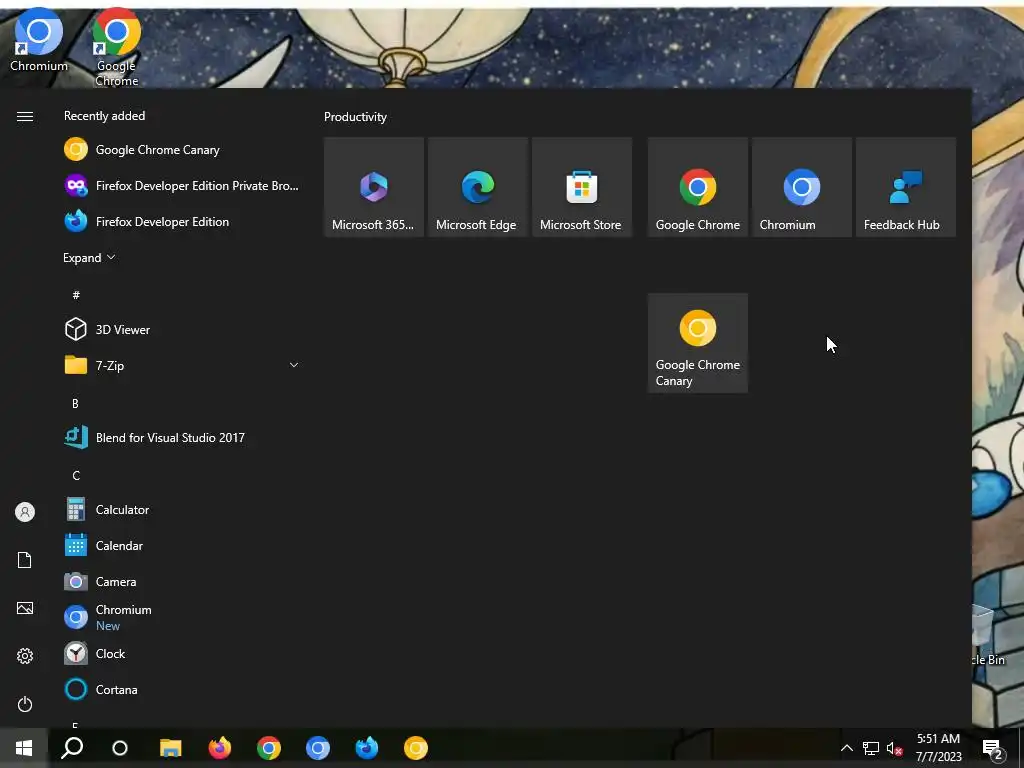Click the Recently added heading
The width and height of the screenshot is (1024, 768).
104,116
